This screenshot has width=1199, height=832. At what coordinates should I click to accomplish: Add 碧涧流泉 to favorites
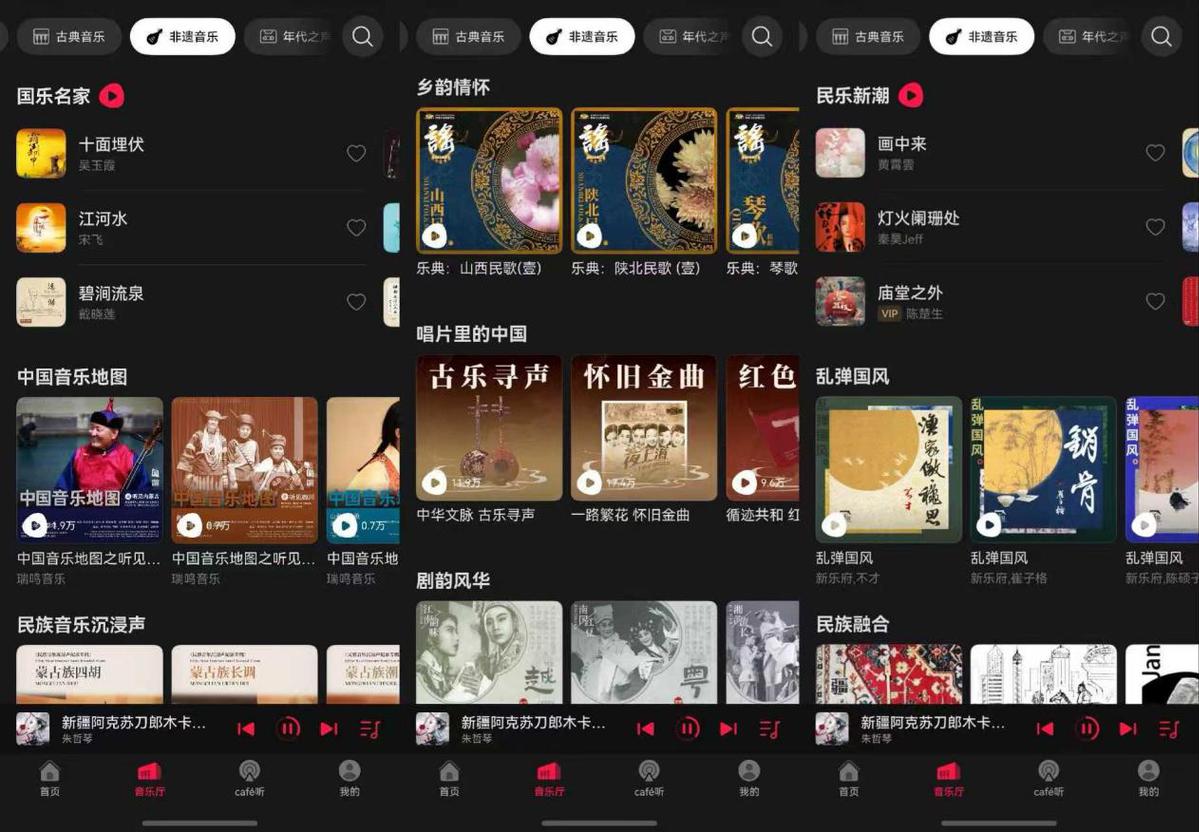click(x=356, y=302)
